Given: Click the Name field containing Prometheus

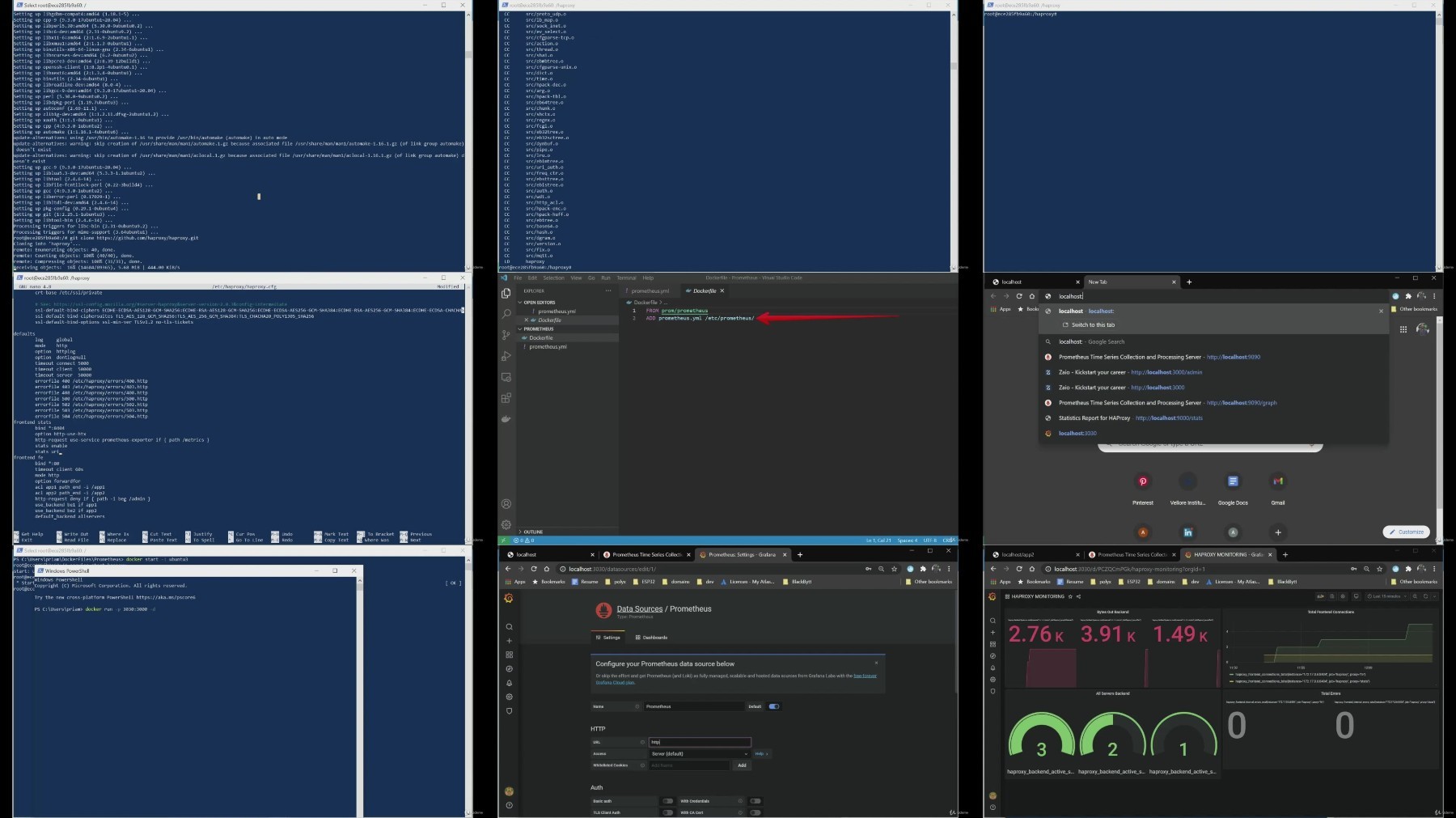Looking at the screenshot, I should (x=694, y=706).
